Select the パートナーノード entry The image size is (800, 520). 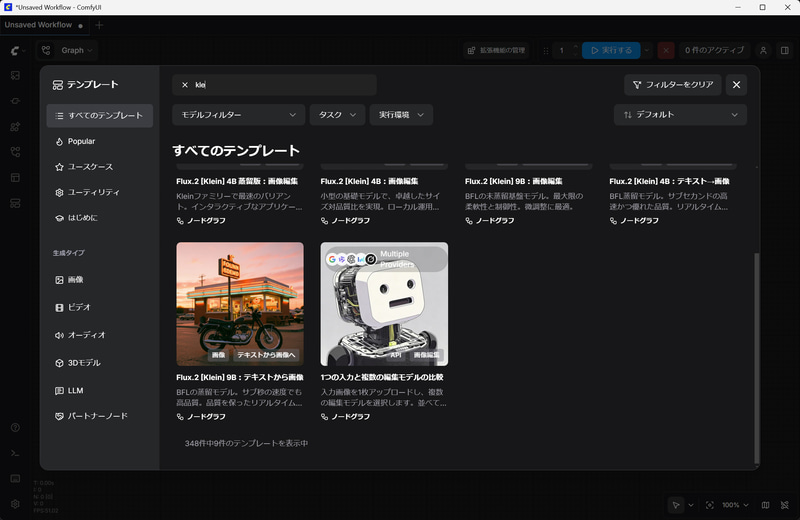tap(99, 416)
